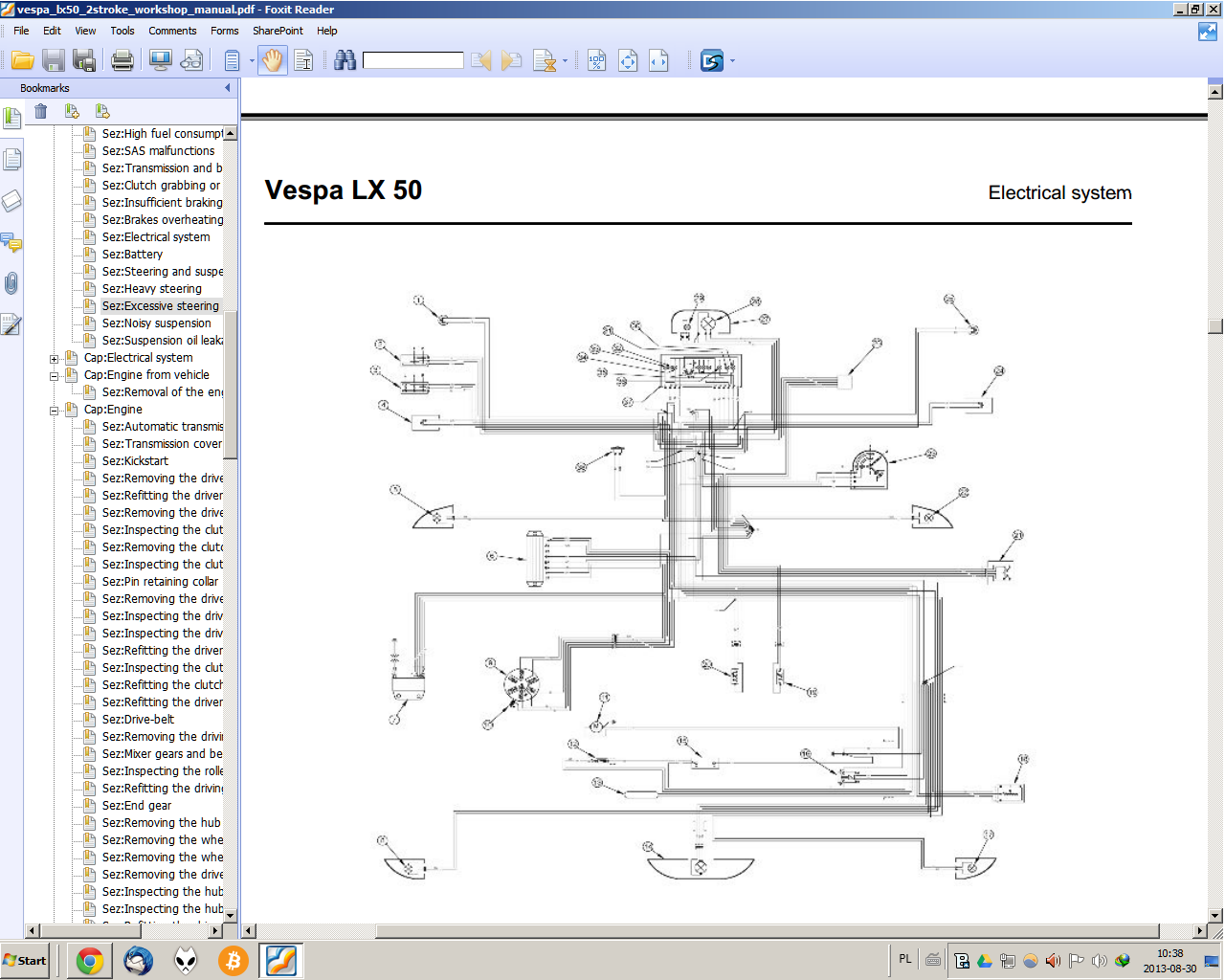
Task: Collapse the Bookmarks panel with the arrow
Action: click(x=228, y=88)
